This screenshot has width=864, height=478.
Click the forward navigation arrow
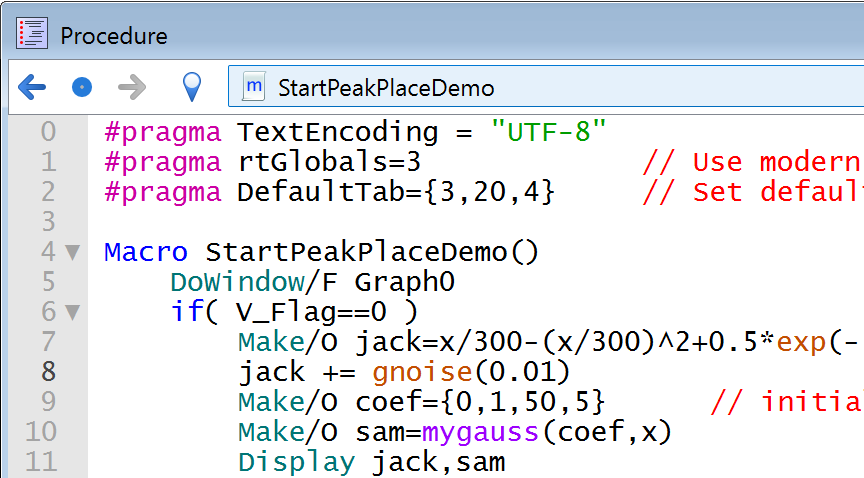132,88
